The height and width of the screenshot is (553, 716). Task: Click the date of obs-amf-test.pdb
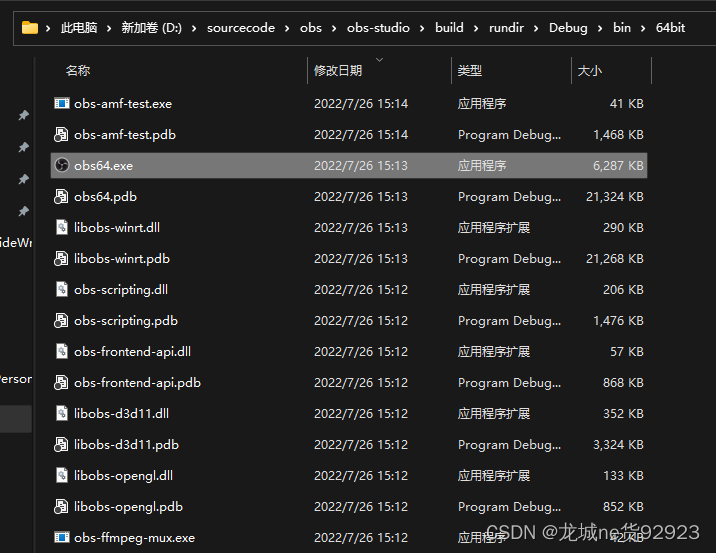pyautogui.click(x=361, y=135)
